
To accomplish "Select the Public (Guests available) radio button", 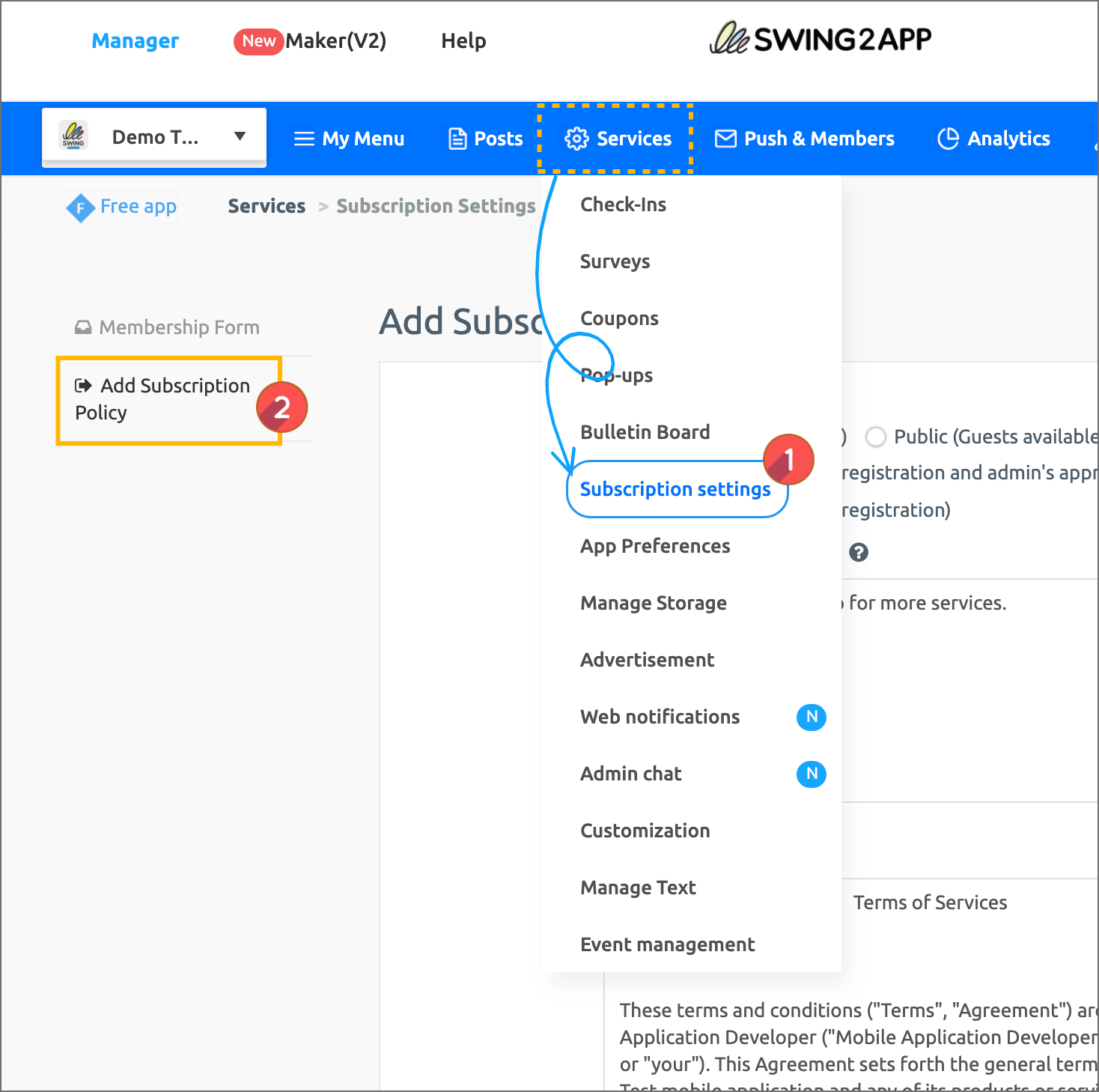I will [x=875, y=437].
